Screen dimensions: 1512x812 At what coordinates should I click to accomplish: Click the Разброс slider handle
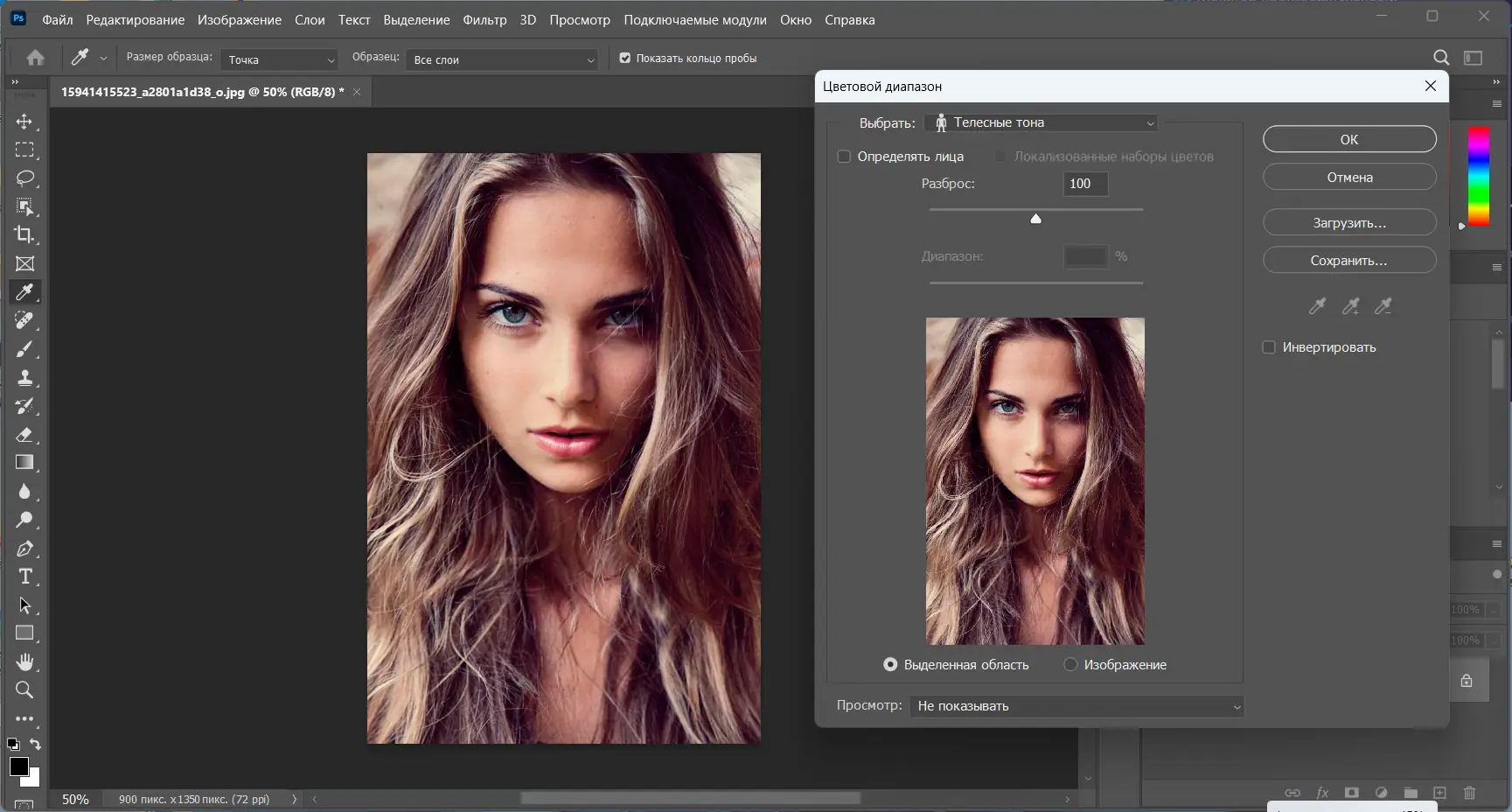pyautogui.click(x=1035, y=219)
